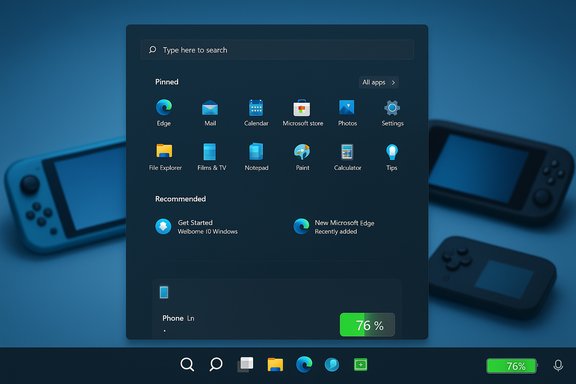
Task: Open File Explorer from the taskbar
Action: (x=275, y=365)
